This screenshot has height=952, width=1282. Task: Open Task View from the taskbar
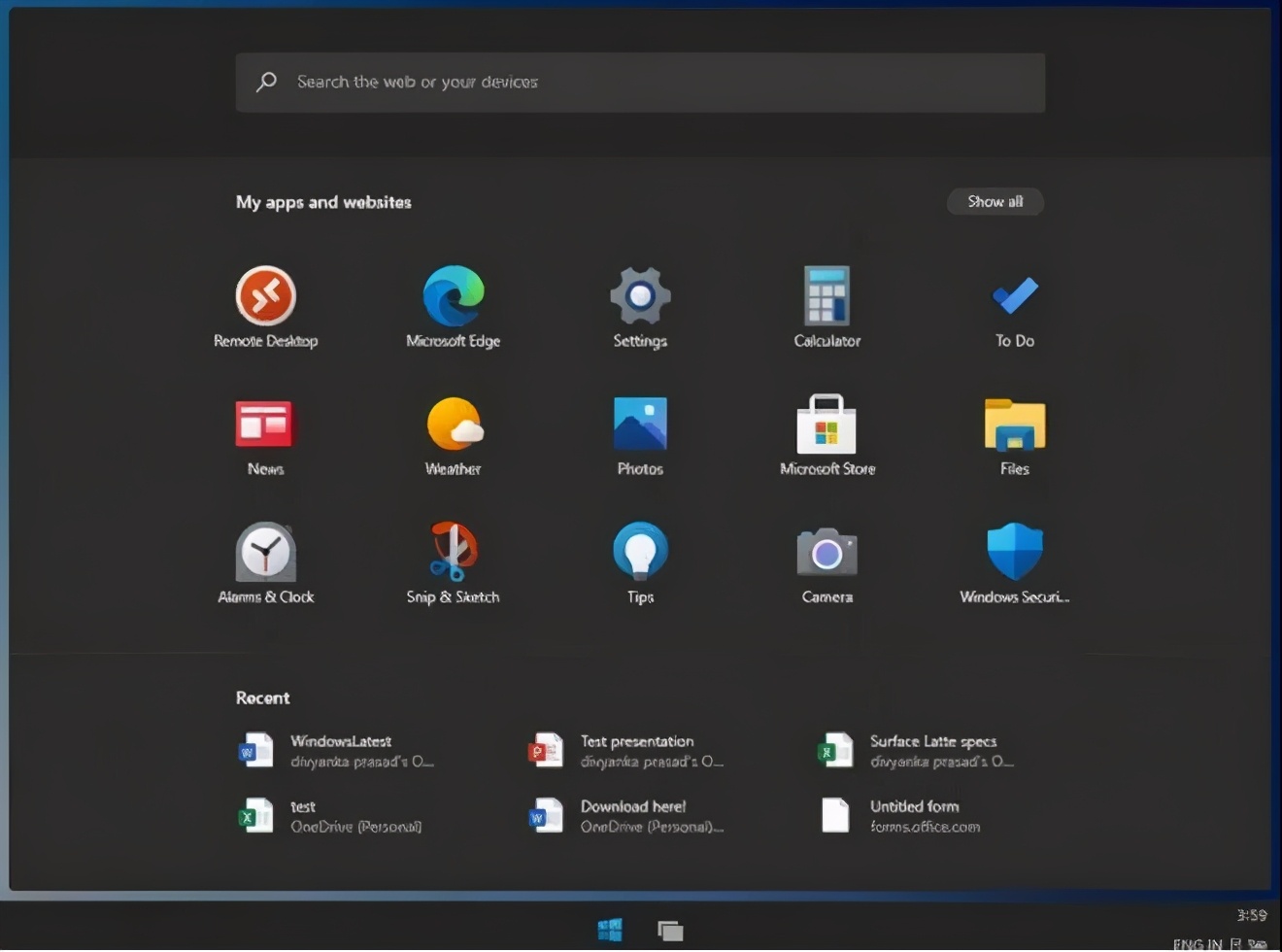[x=670, y=929]
